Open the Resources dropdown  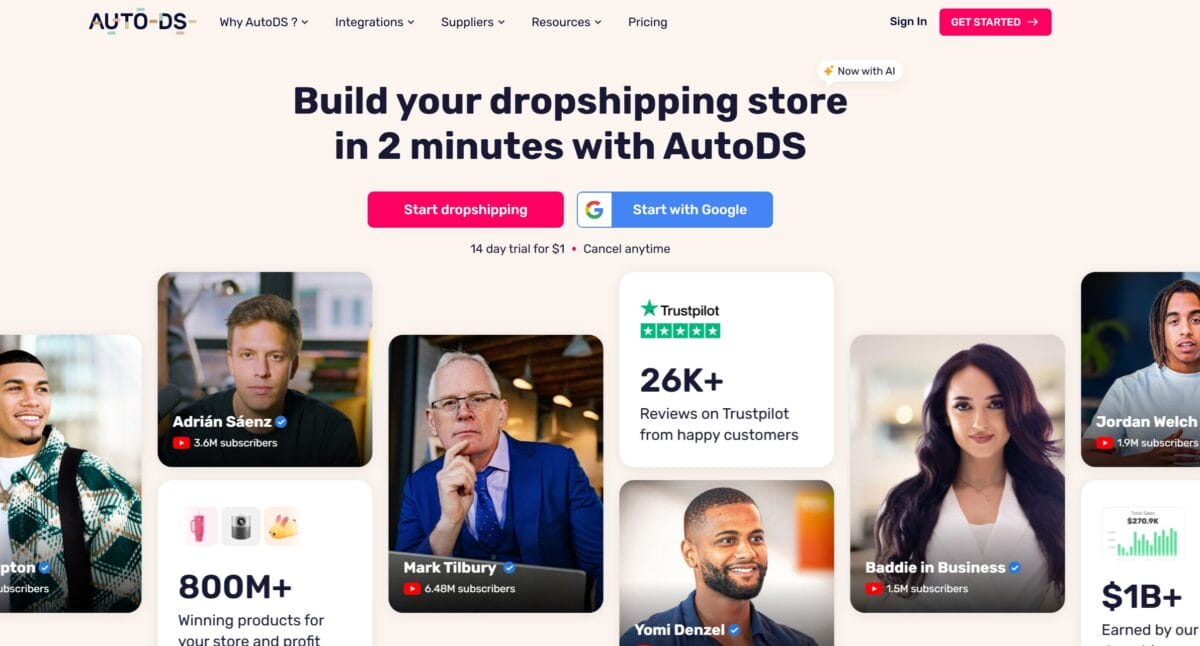[566, 22]
